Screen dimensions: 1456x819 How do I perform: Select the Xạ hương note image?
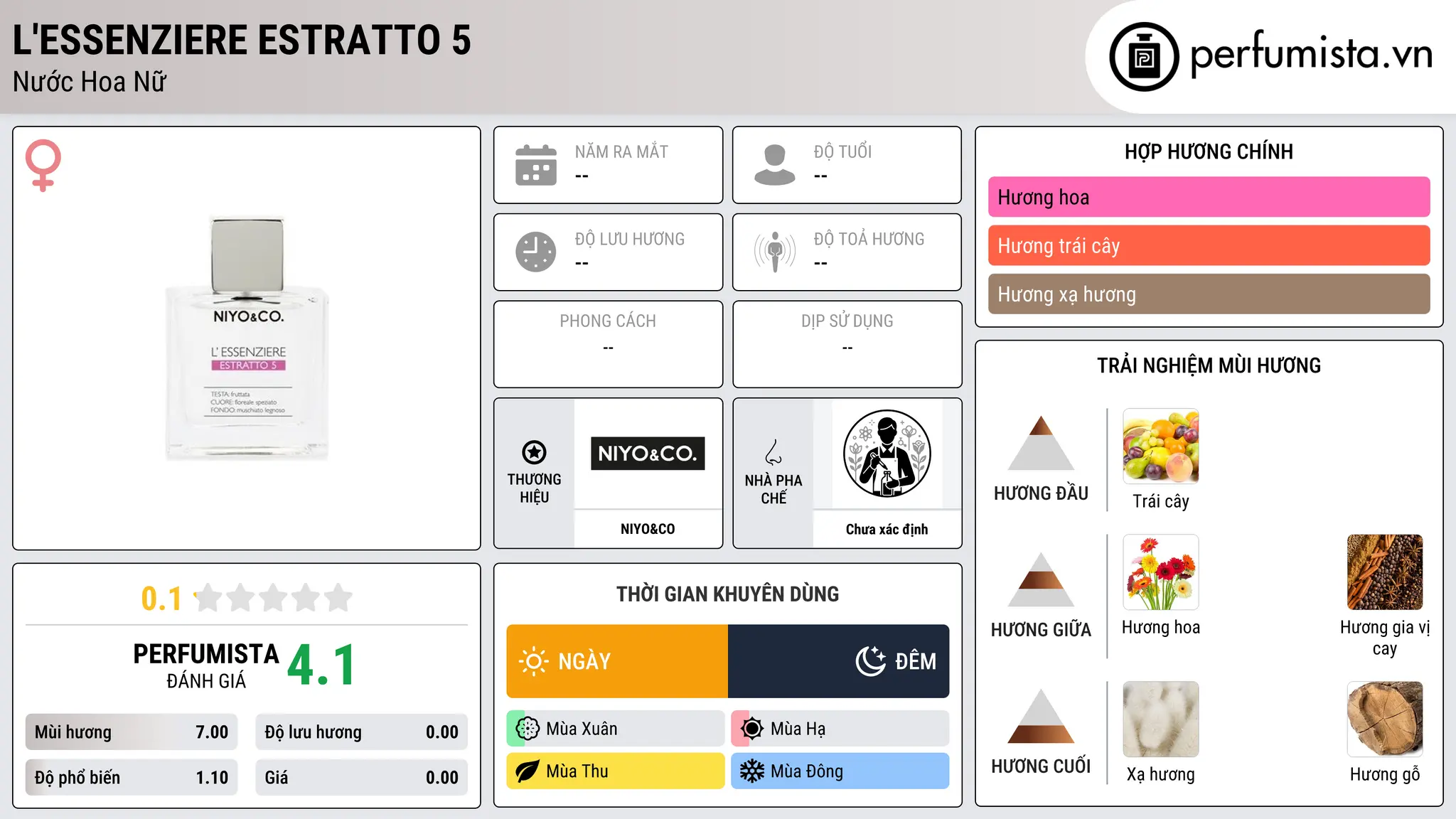[1161, 719]
